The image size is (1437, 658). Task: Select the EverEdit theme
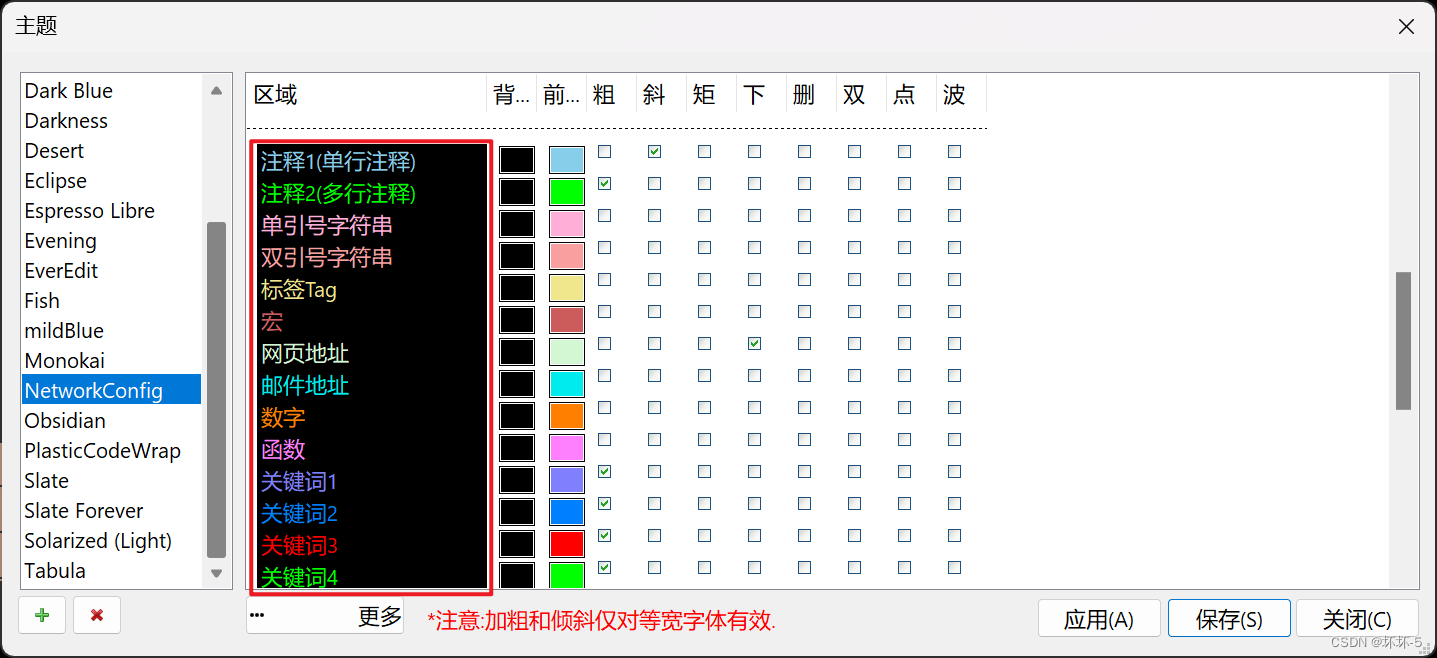[x=112, y=271]
